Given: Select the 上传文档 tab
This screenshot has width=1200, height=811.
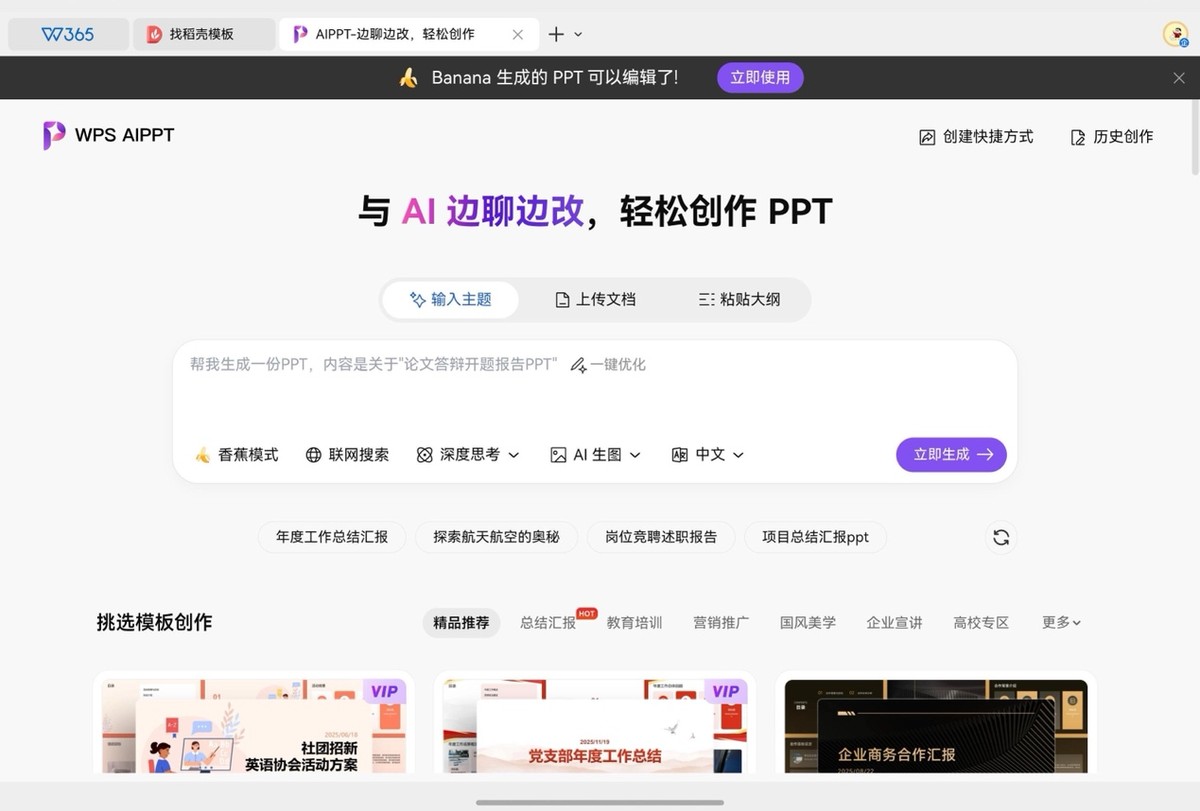Looking at the screenshot, I should (595, 299).
